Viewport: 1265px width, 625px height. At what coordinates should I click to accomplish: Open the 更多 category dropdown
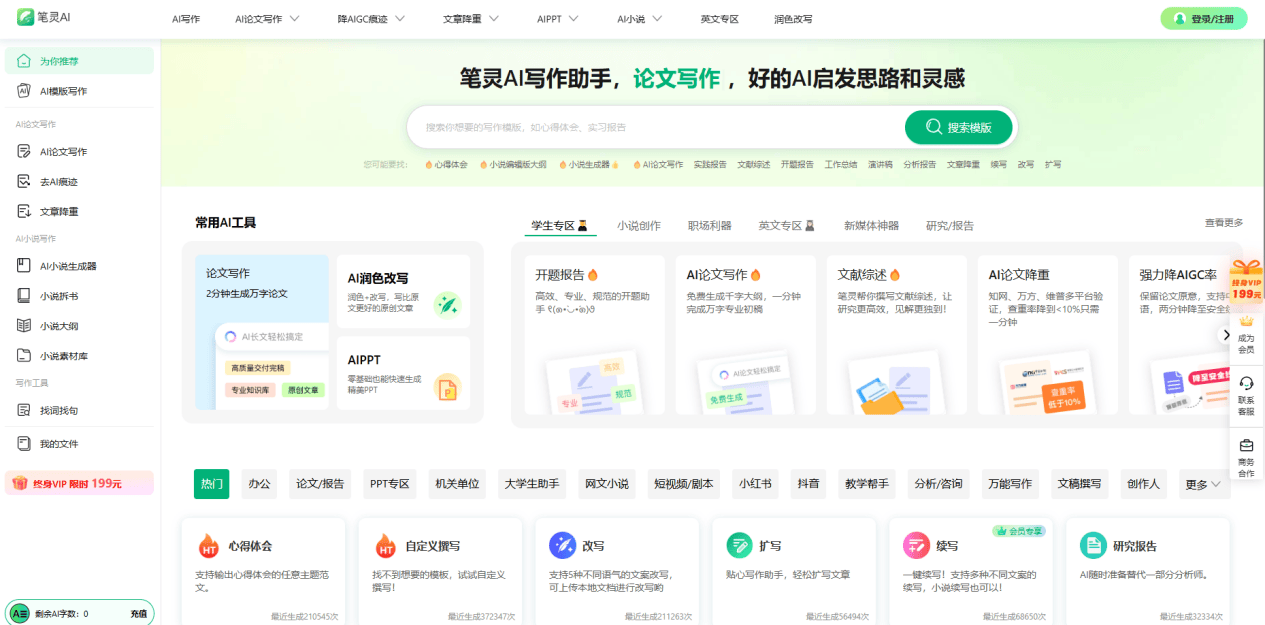(1203, 484)
